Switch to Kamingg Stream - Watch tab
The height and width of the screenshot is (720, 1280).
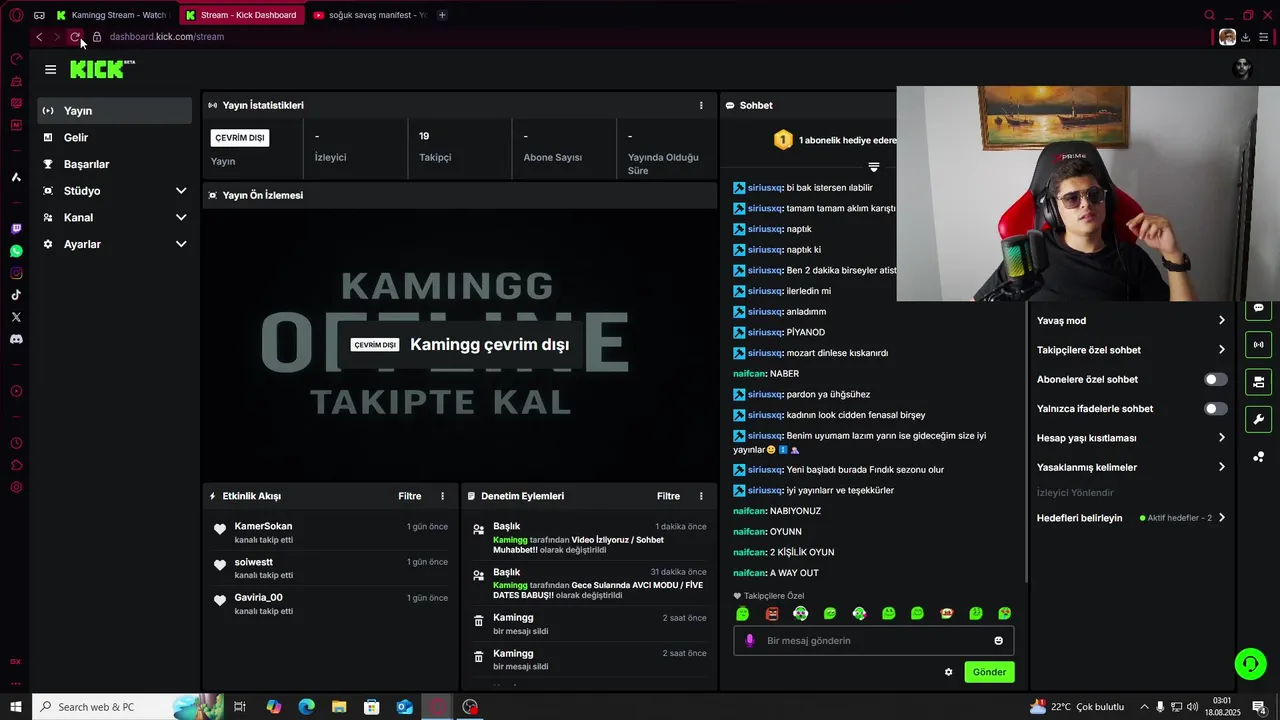click(x=111, y=15)
